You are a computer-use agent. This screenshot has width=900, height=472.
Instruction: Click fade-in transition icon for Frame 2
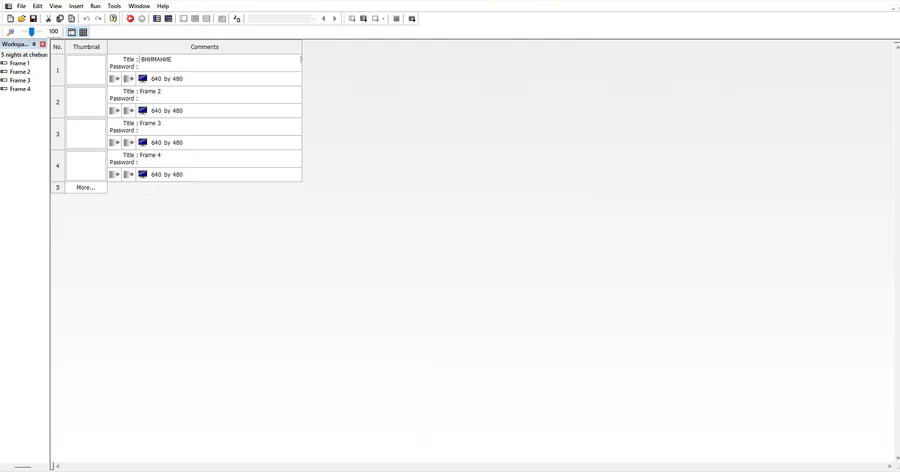[114, 110]
